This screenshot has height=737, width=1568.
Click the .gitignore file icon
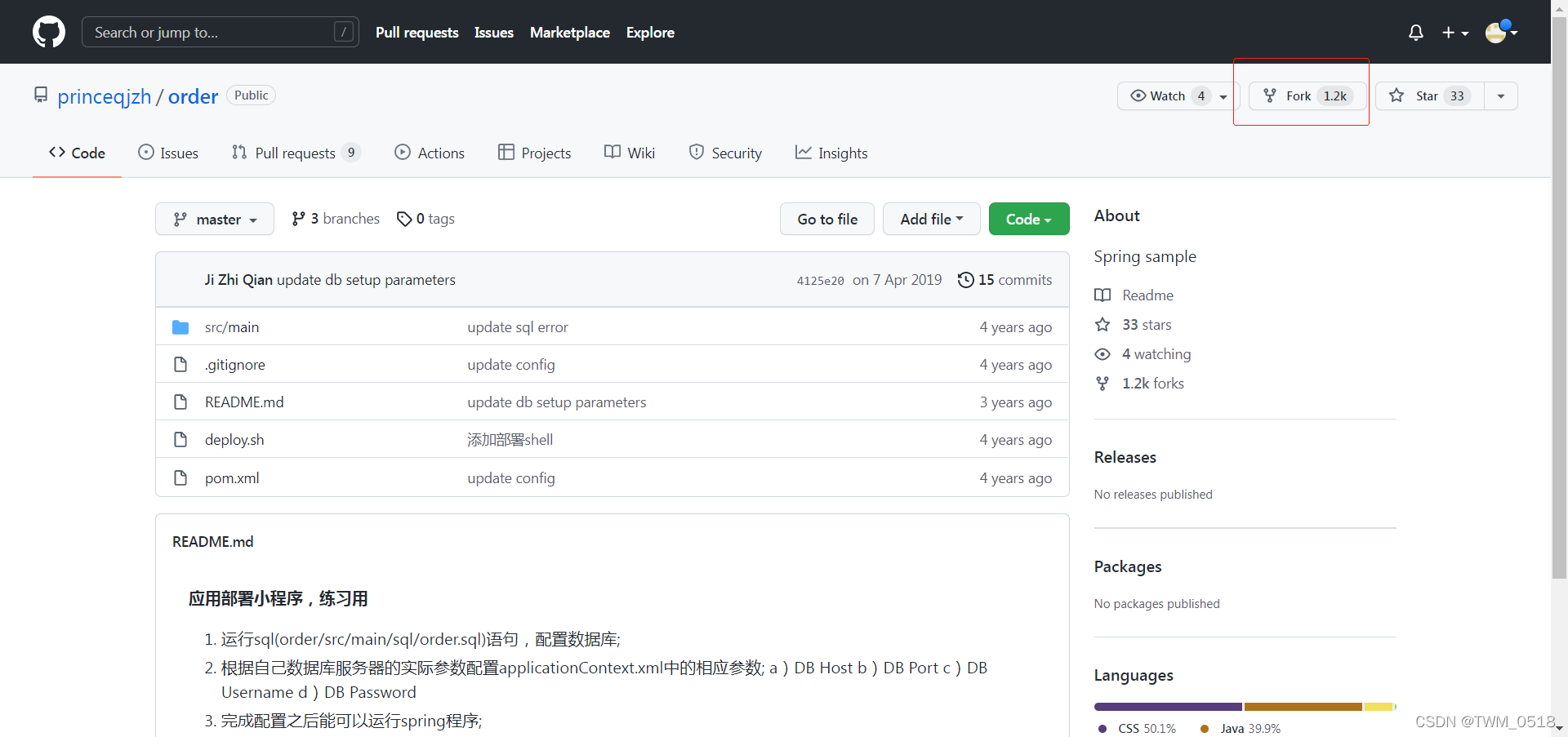click(180, 365)
